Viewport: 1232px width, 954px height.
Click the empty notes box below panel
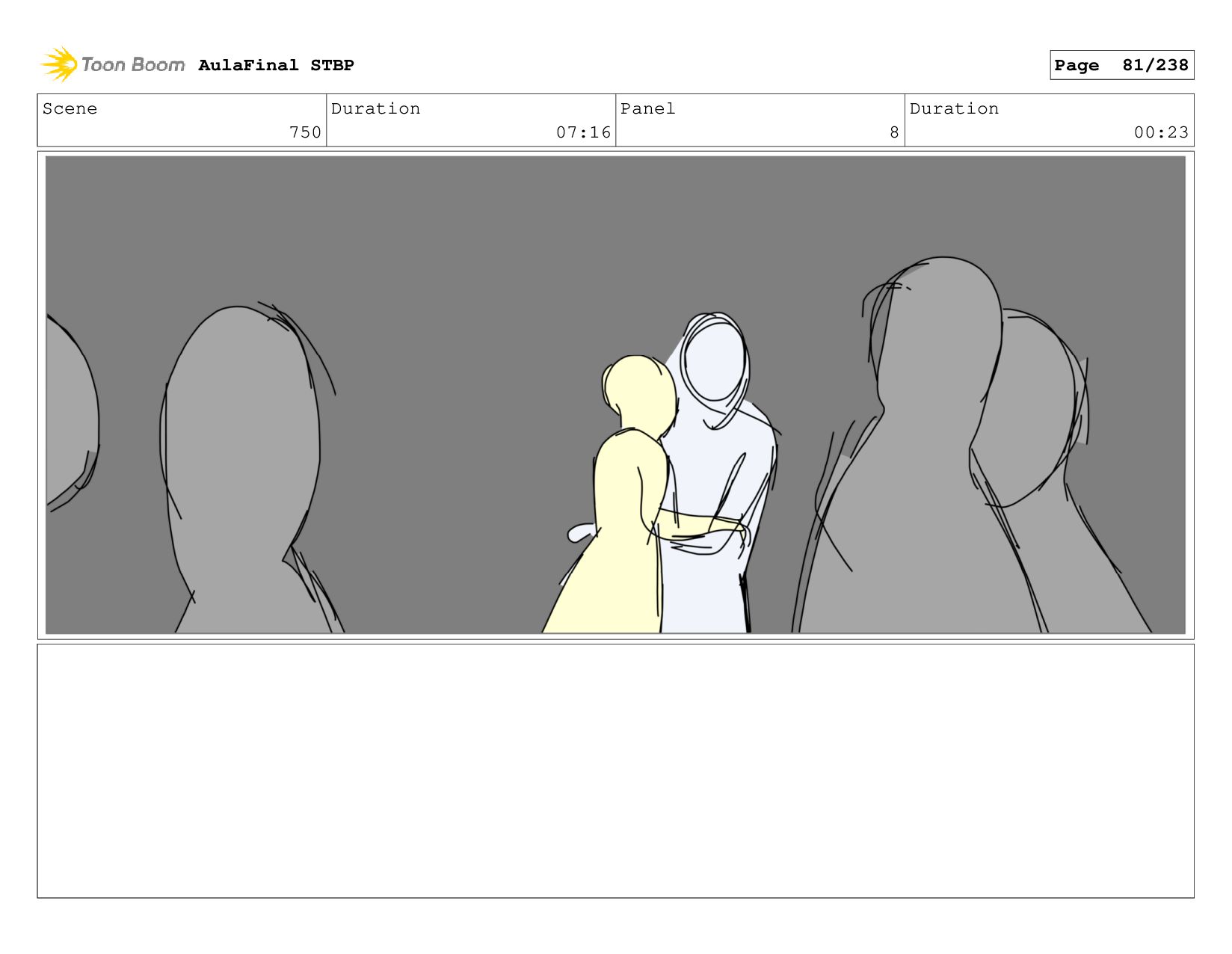pos(615,771)
